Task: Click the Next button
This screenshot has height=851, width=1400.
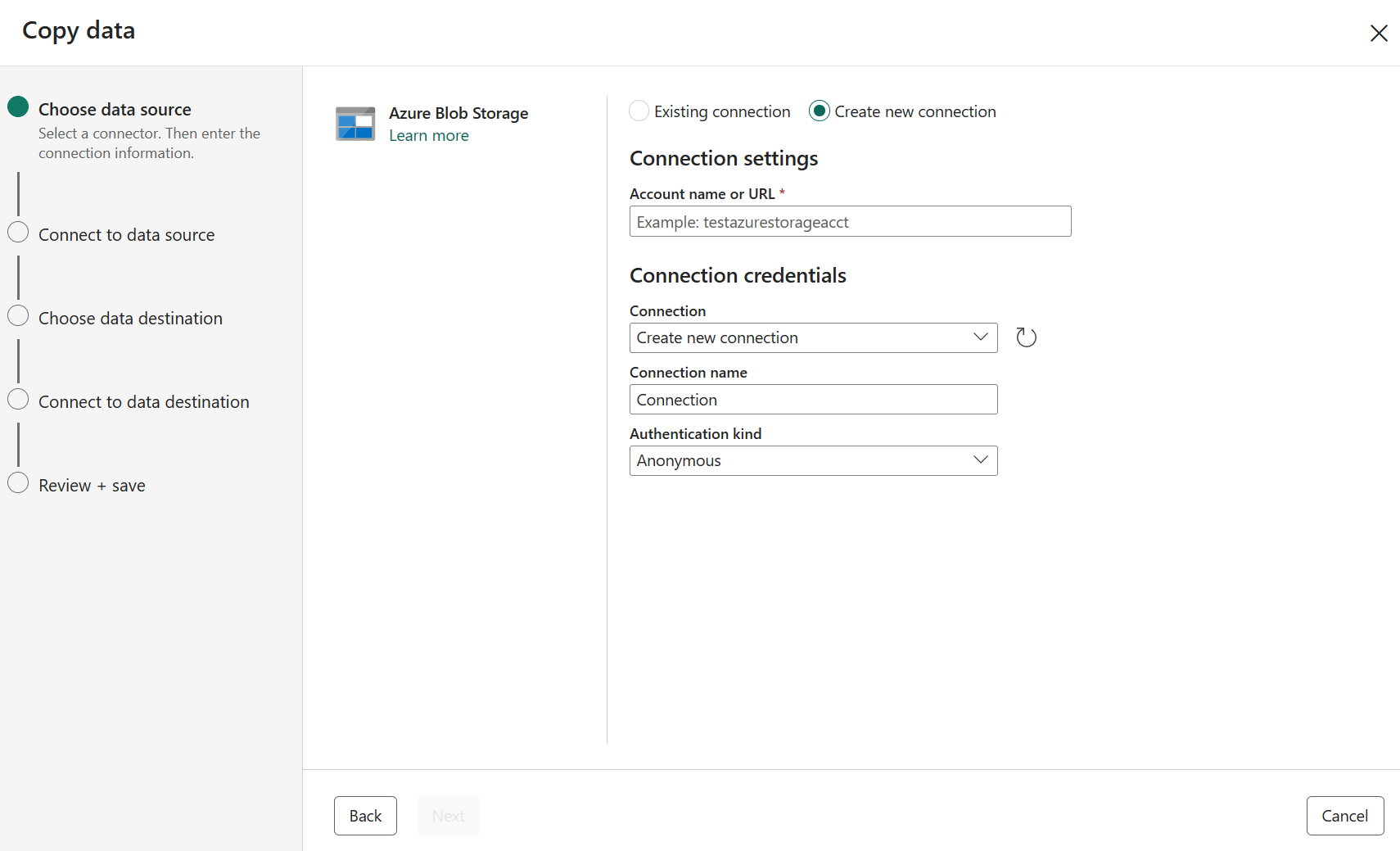Action: [x=448, y=816]
